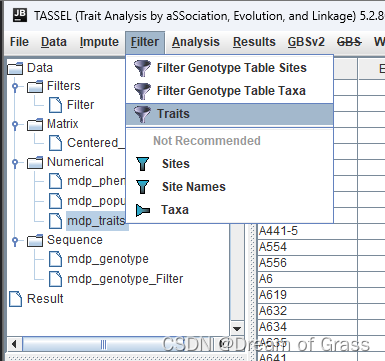Select the Numerical tree node label

click(75, 162)
